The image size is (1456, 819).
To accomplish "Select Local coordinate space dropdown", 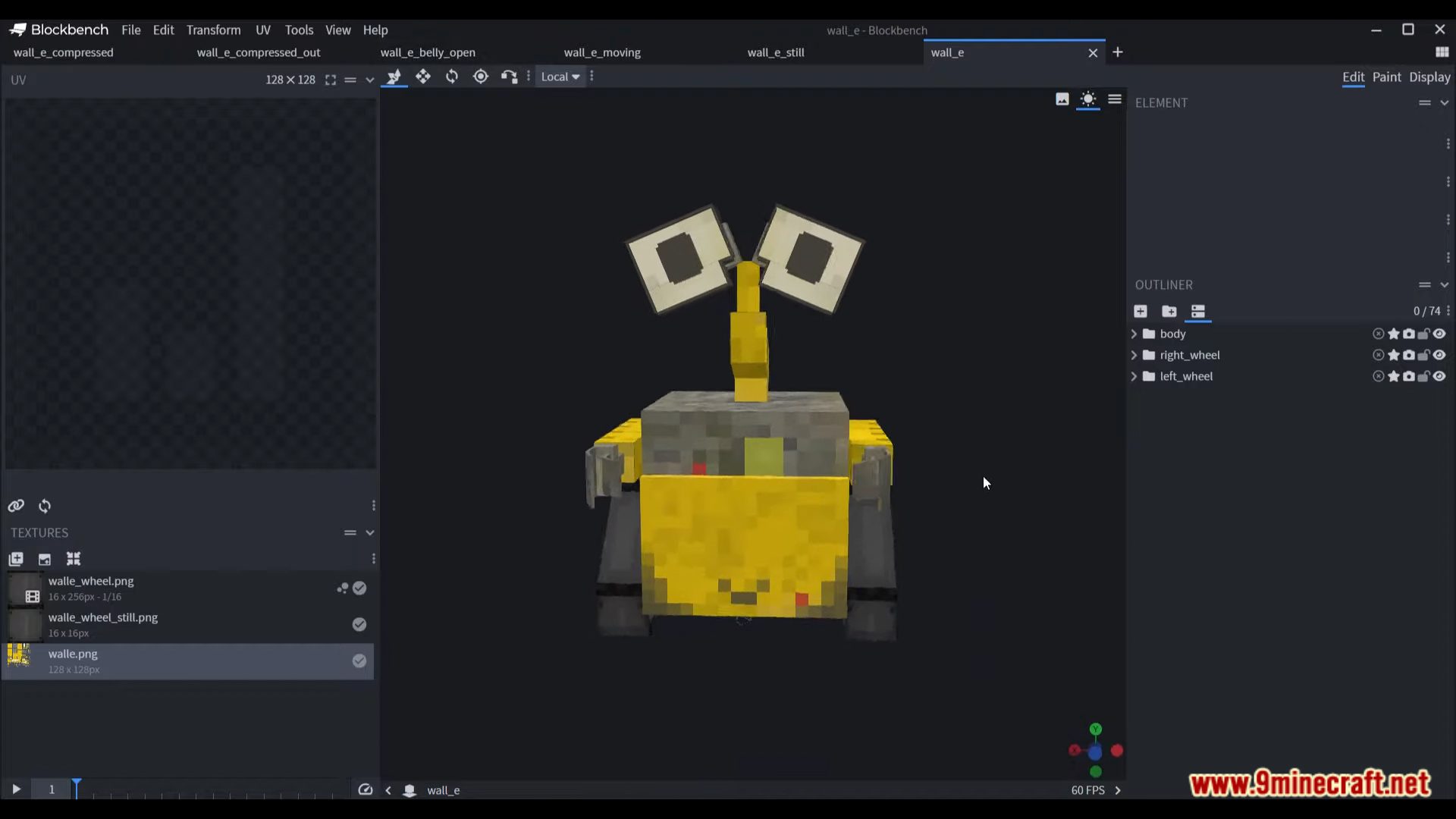I will 559,76.
